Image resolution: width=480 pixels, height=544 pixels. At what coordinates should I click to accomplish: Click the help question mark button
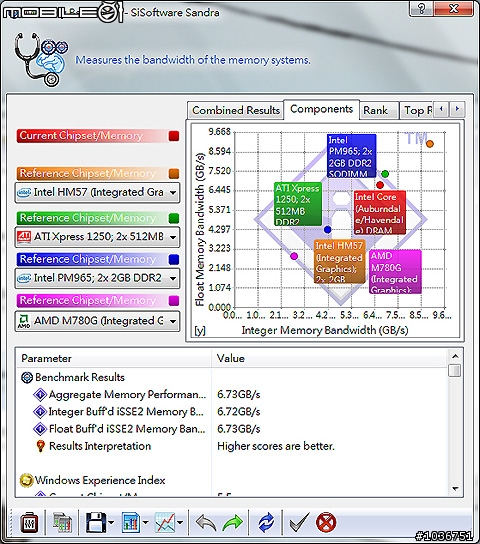[x=421, y=8]
